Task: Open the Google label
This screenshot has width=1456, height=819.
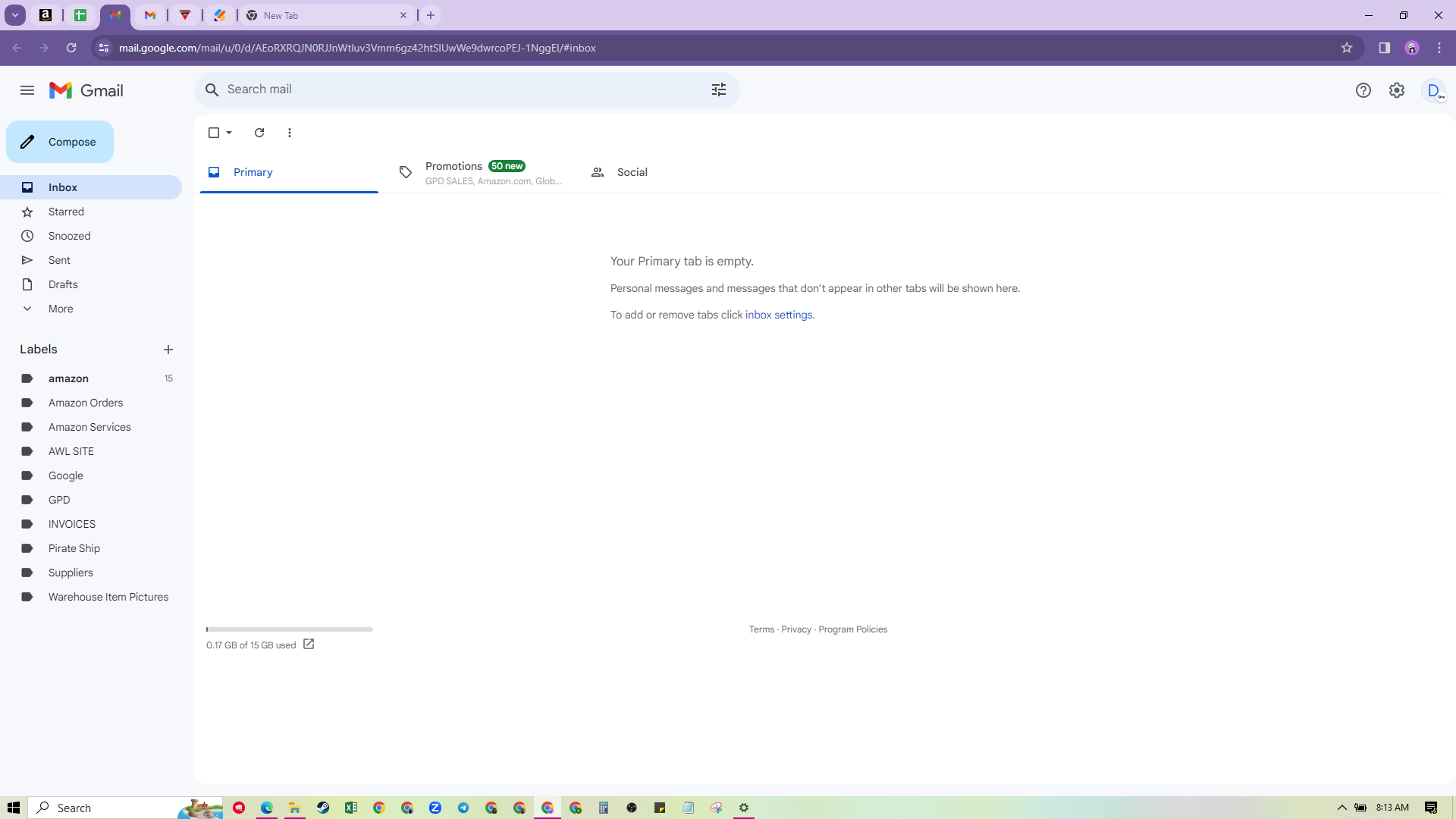Action: (91, 475)
